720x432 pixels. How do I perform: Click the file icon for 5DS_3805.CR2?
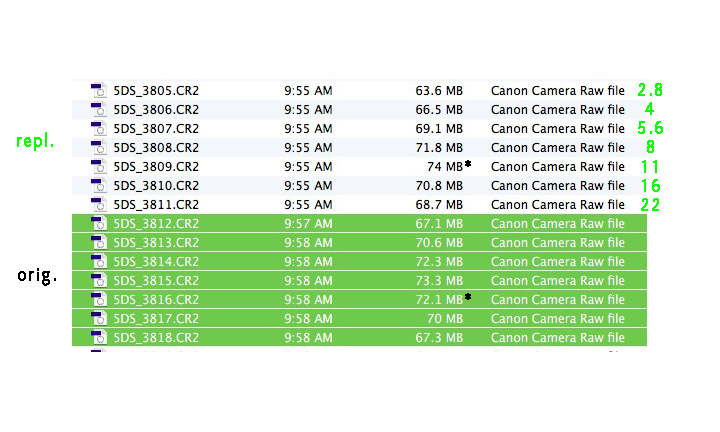click(98, 90)
